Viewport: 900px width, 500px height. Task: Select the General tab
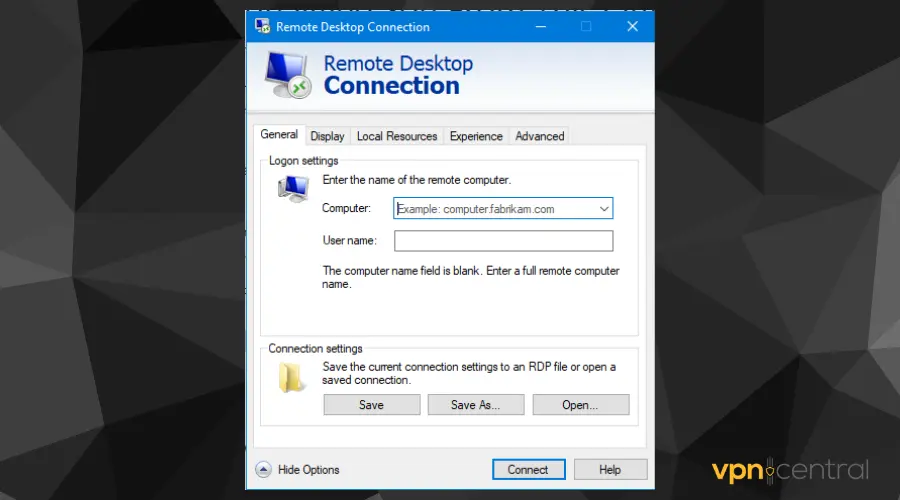point(279,134)
